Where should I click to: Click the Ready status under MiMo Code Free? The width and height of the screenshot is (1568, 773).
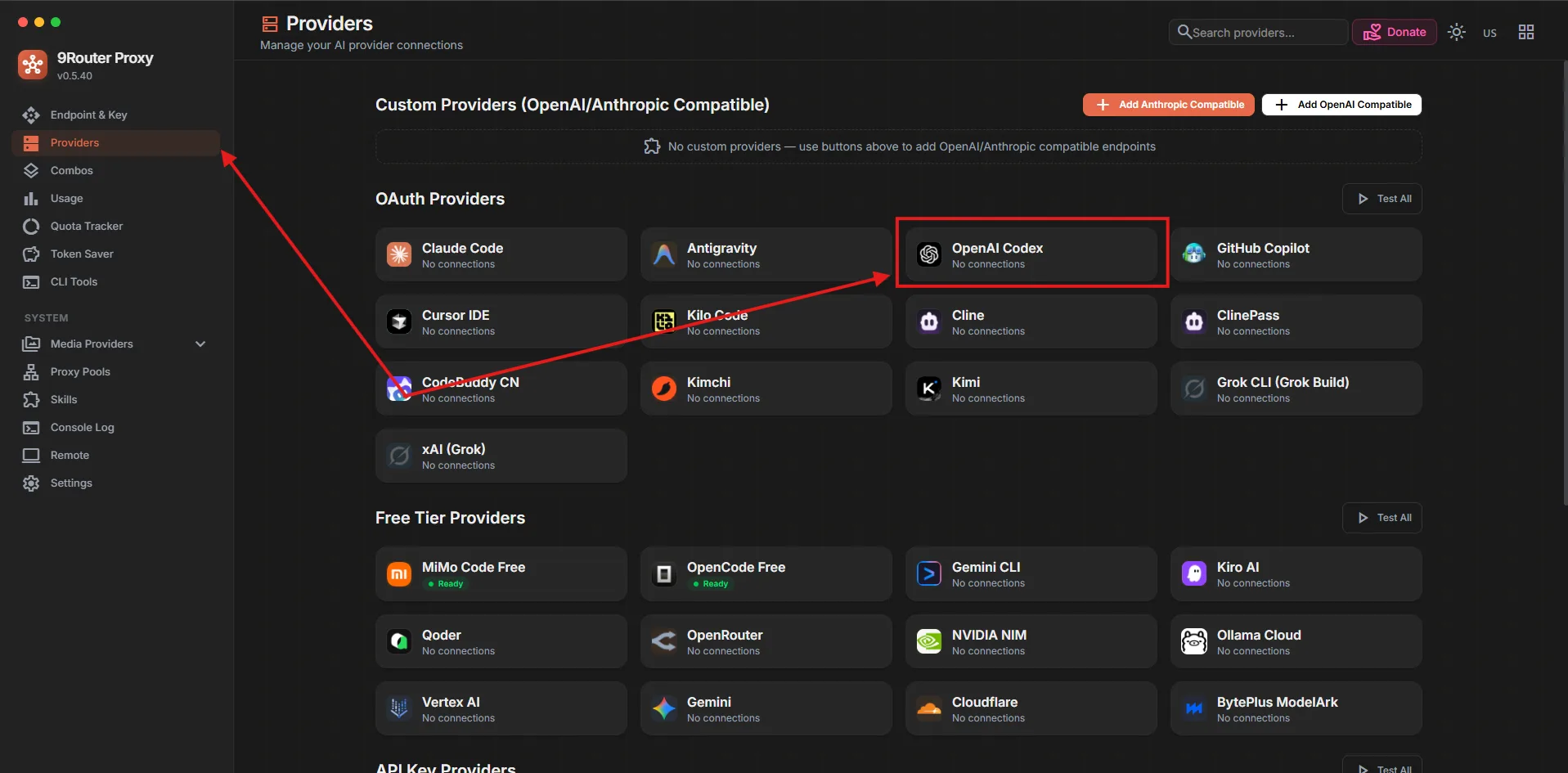[446, 584]
